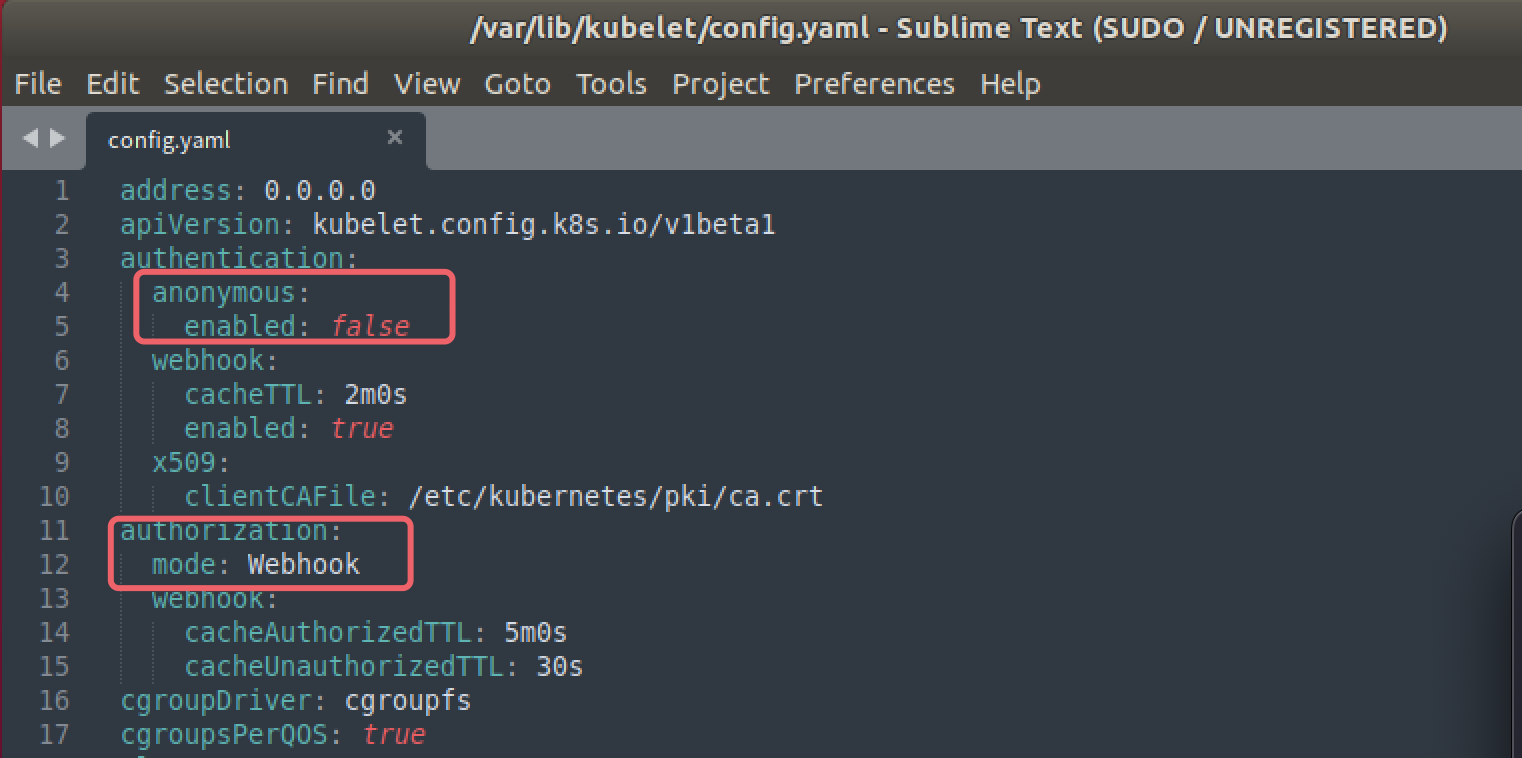
Task: Open the Help menu
Action: click(x=1010, y=84)
